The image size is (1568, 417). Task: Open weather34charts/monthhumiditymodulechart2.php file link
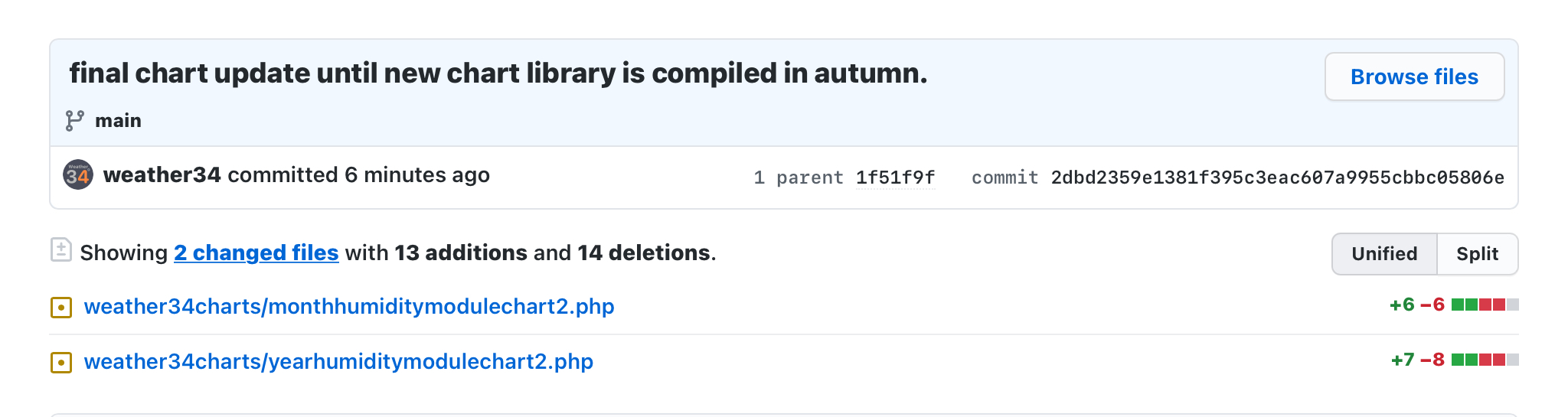(349, 307)
